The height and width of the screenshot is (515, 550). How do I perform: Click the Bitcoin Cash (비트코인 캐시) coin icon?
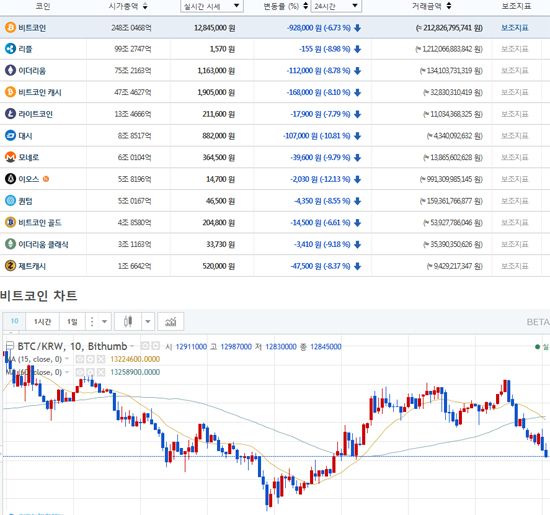coord(10,92)
